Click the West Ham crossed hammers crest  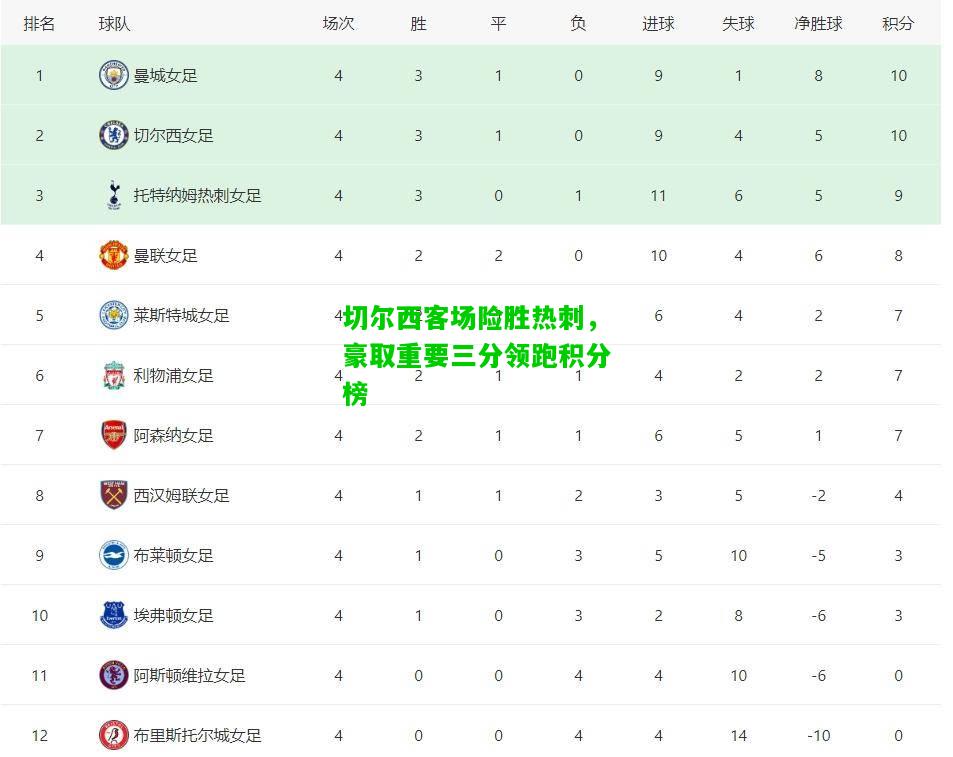coord(114,495)
